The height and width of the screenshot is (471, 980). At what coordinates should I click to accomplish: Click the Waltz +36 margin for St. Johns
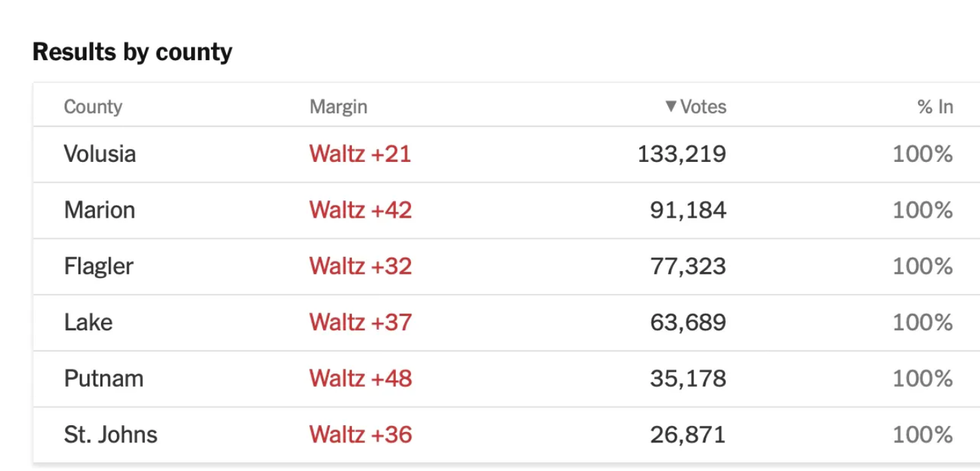tap(360, 434)
